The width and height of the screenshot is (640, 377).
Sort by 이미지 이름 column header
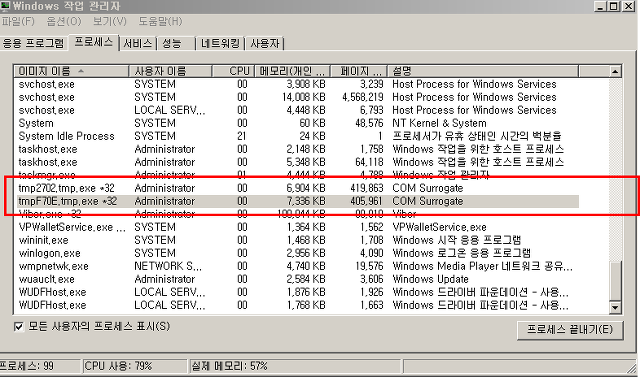coord(71,71)
